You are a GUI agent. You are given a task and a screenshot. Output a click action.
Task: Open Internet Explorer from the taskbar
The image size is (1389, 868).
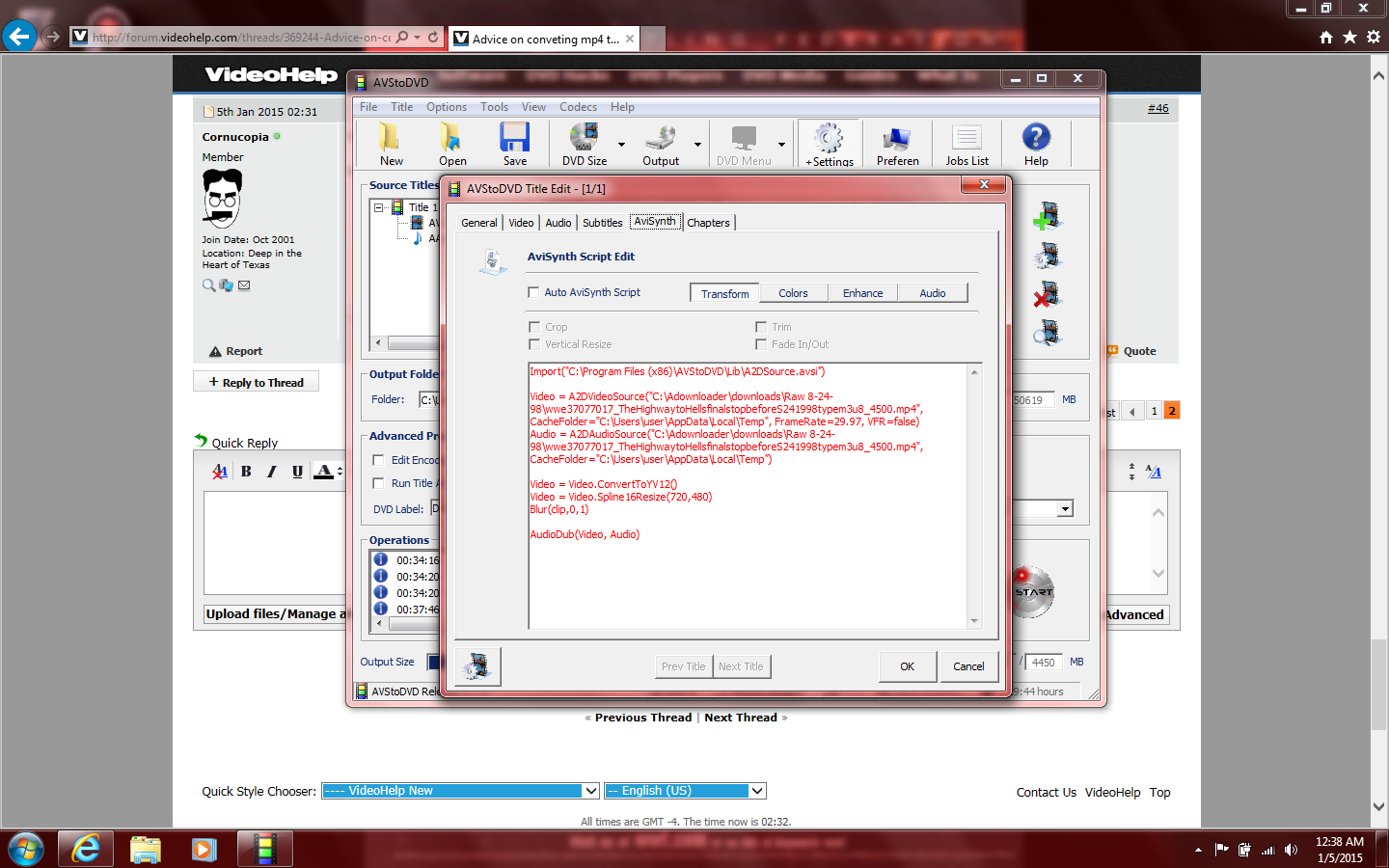pyautogui.click(x=86, y=849)
